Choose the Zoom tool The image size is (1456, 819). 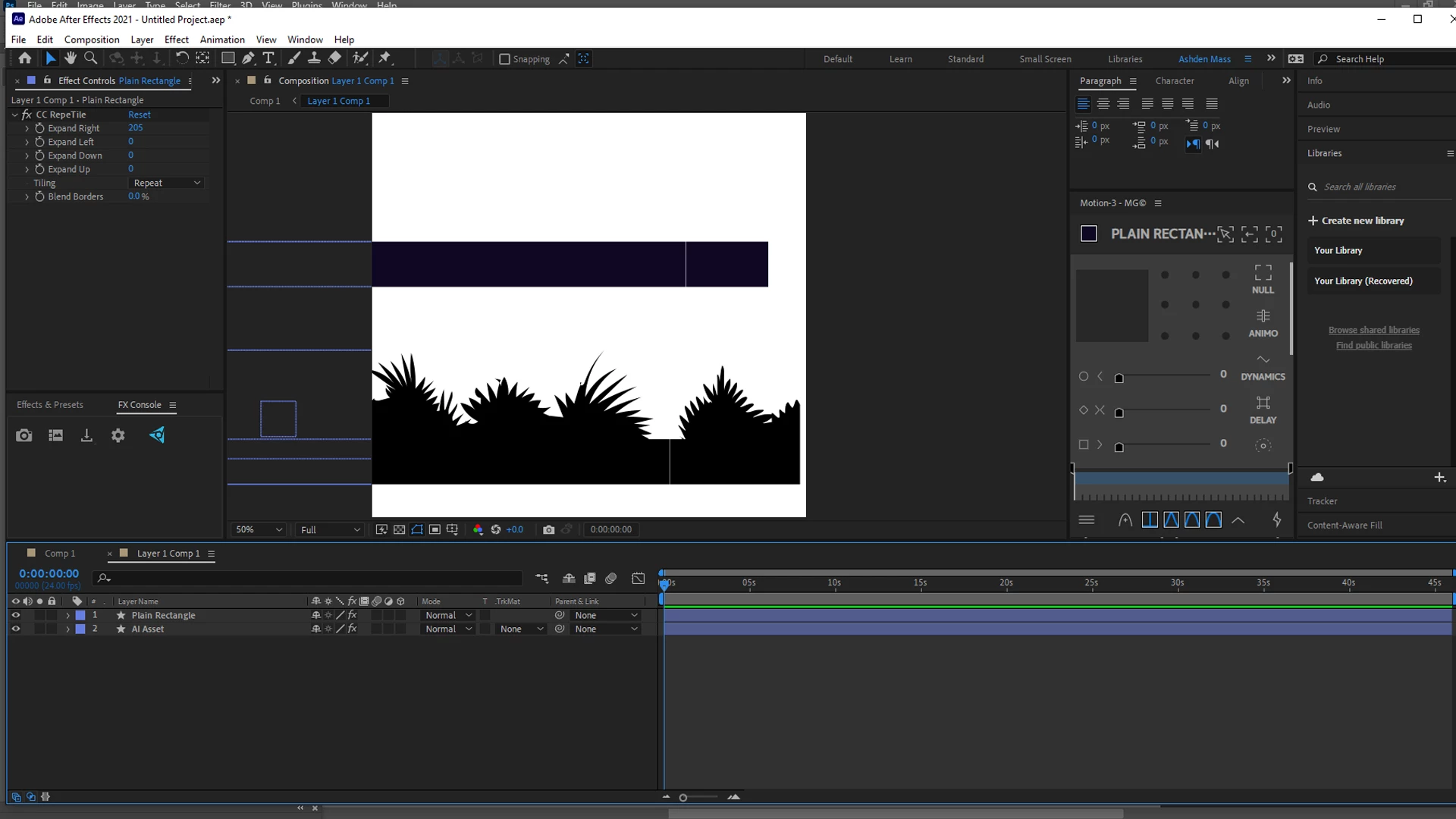[x=91, y=58]
